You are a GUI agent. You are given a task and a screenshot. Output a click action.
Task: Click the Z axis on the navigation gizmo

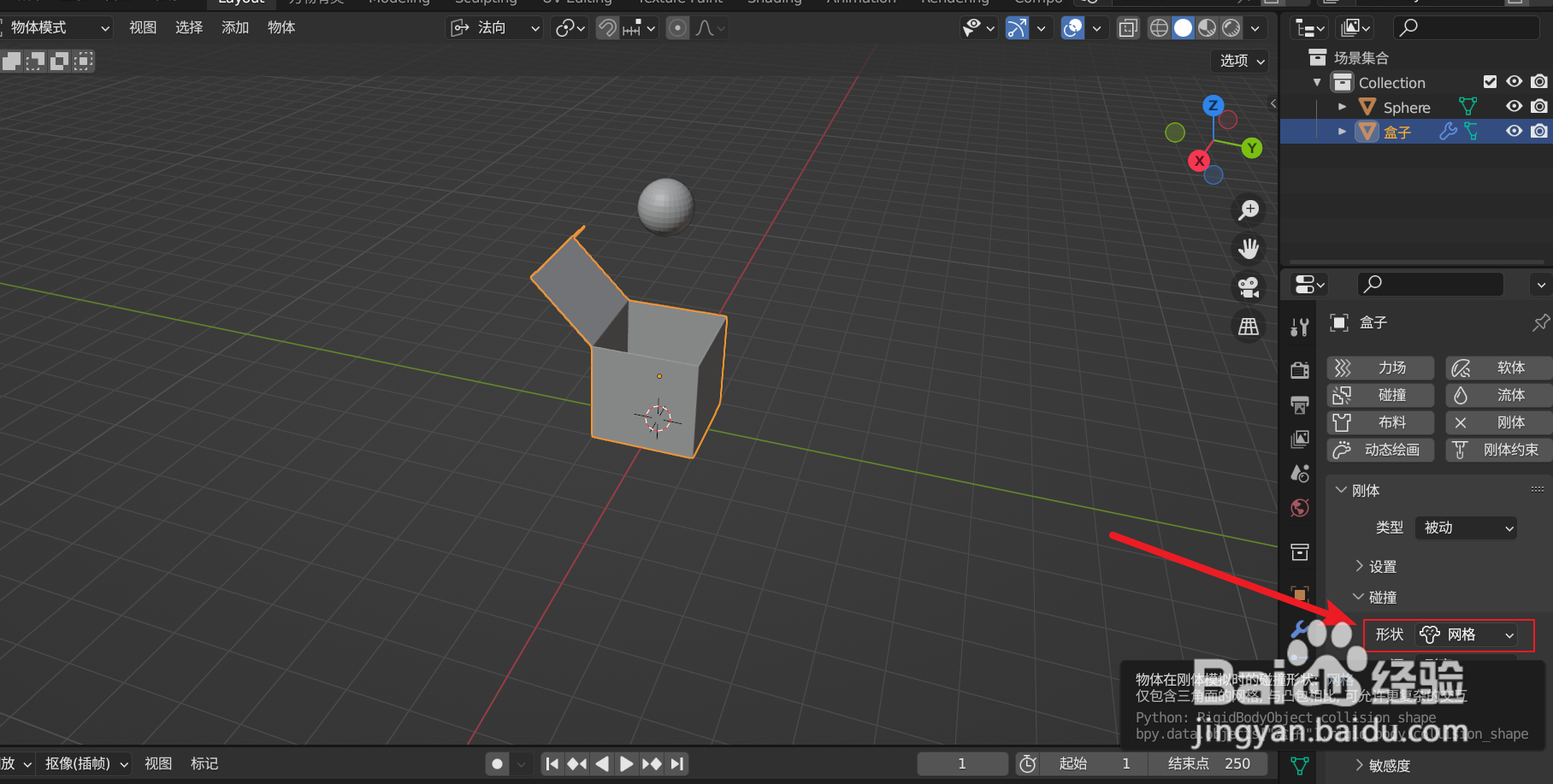click(x=1213, y=106)
